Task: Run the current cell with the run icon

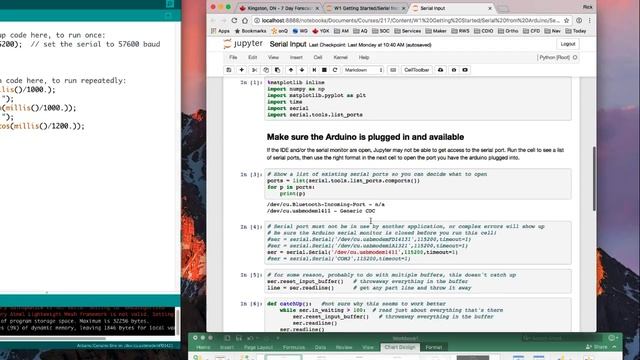Action: pos(314,70)
